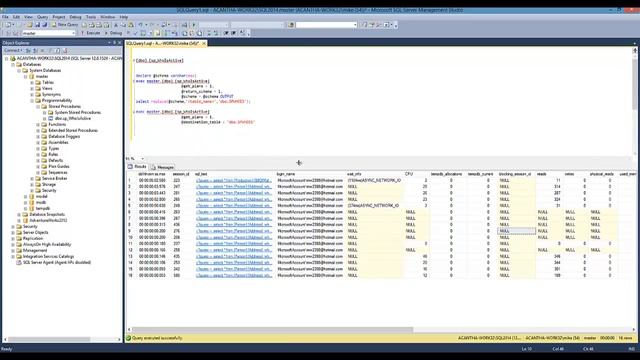This screenshot has height=360, width=640.
Task: Switch to the Results tab
Action: 137,167
